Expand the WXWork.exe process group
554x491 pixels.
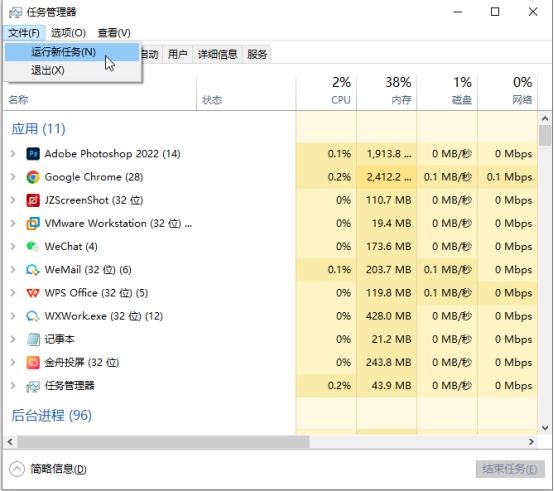click(x=13, y=316)
